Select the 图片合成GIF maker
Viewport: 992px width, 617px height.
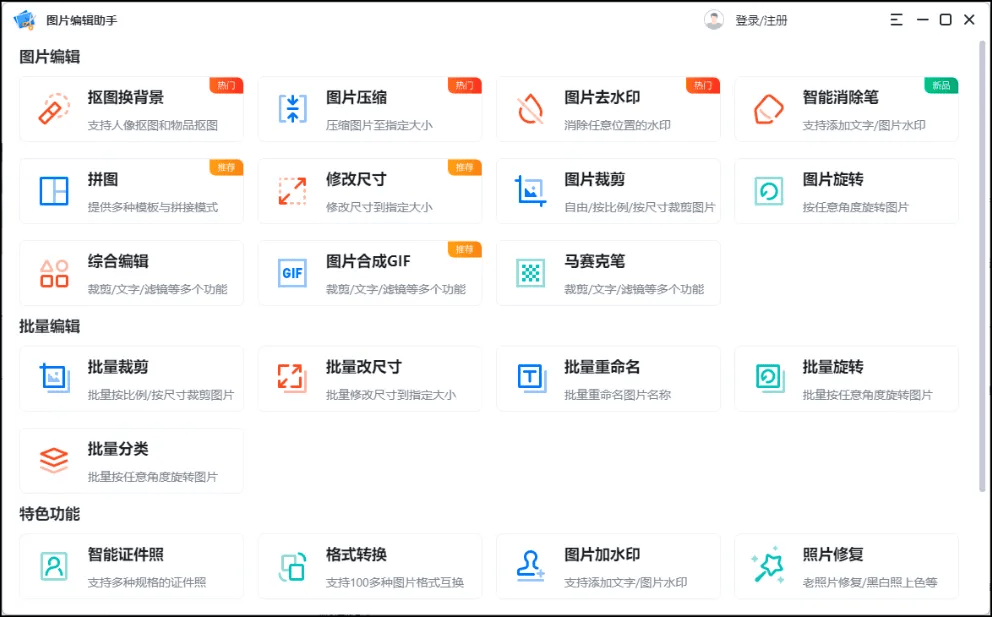[370, 272]
